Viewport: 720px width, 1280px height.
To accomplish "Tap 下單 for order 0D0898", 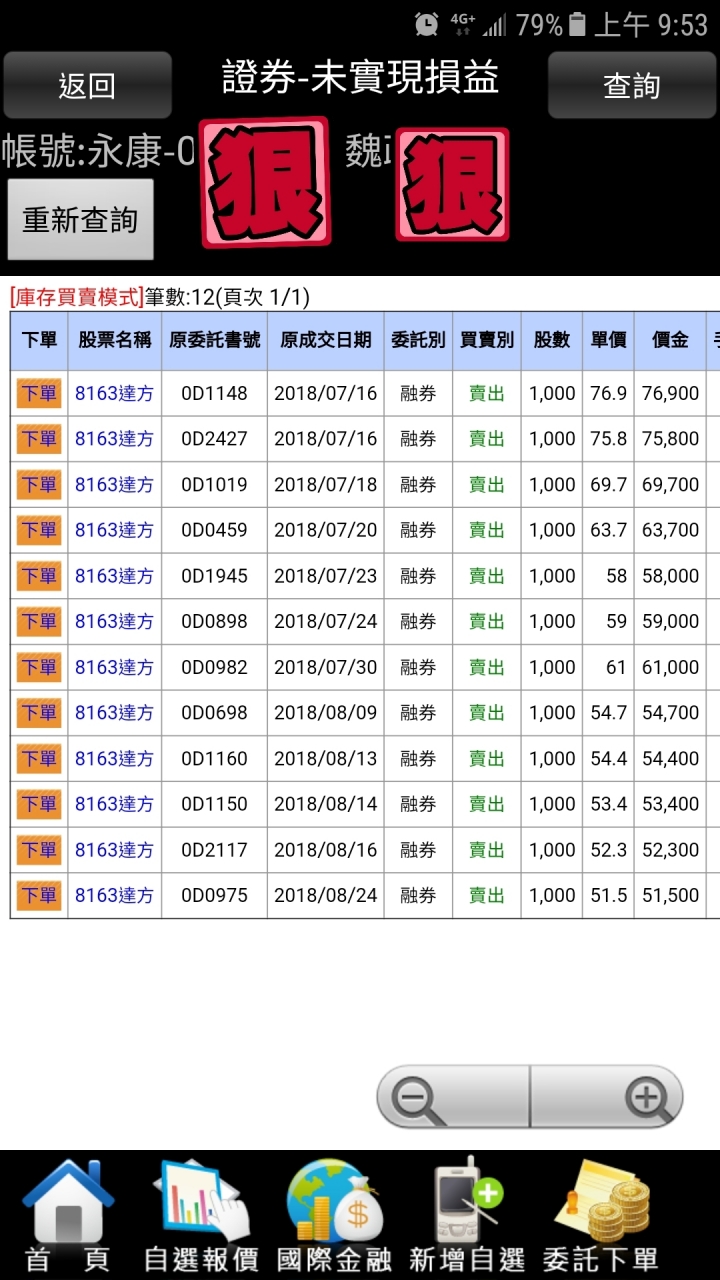I will click(x=39, y=621).
